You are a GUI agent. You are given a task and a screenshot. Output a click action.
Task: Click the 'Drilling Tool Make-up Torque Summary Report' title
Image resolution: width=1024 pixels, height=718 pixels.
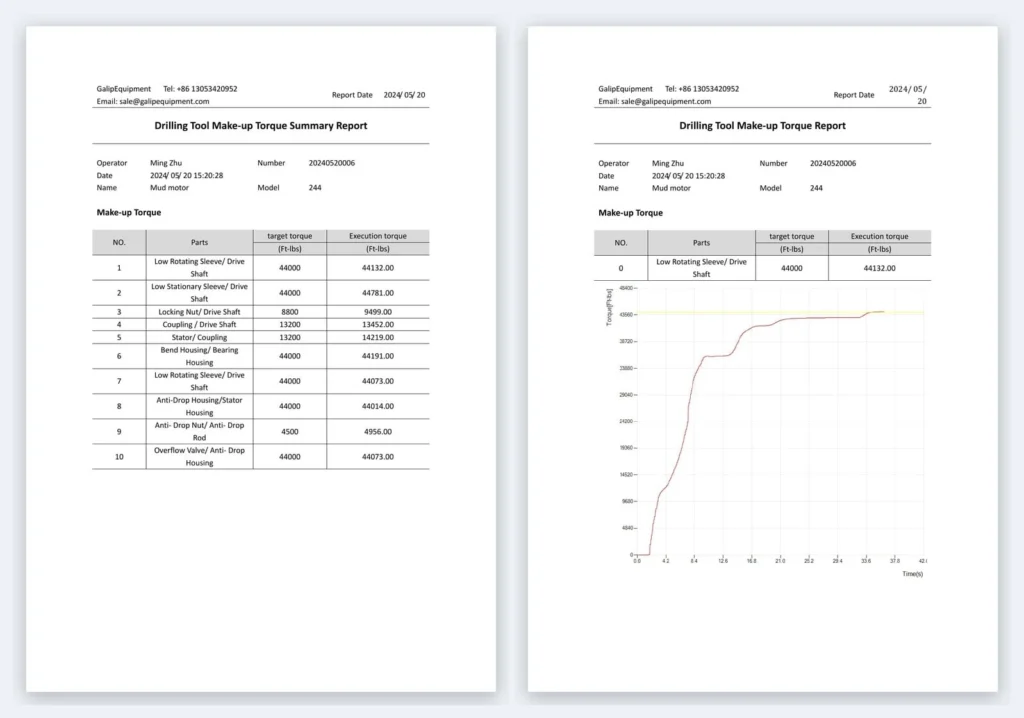click(x=261, y=125)
